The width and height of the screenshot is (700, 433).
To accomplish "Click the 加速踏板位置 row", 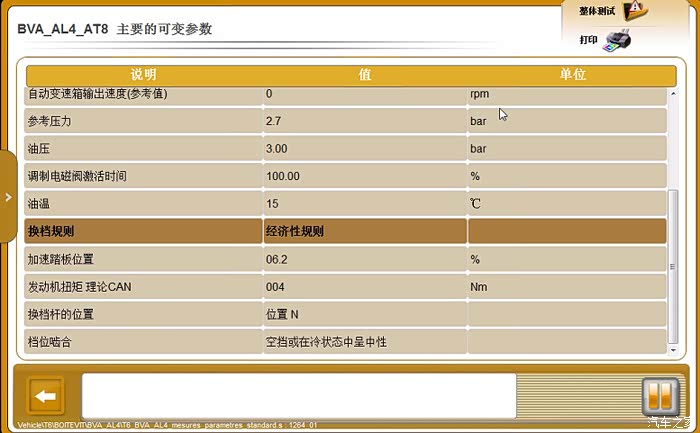I will (x=144, y=259).
